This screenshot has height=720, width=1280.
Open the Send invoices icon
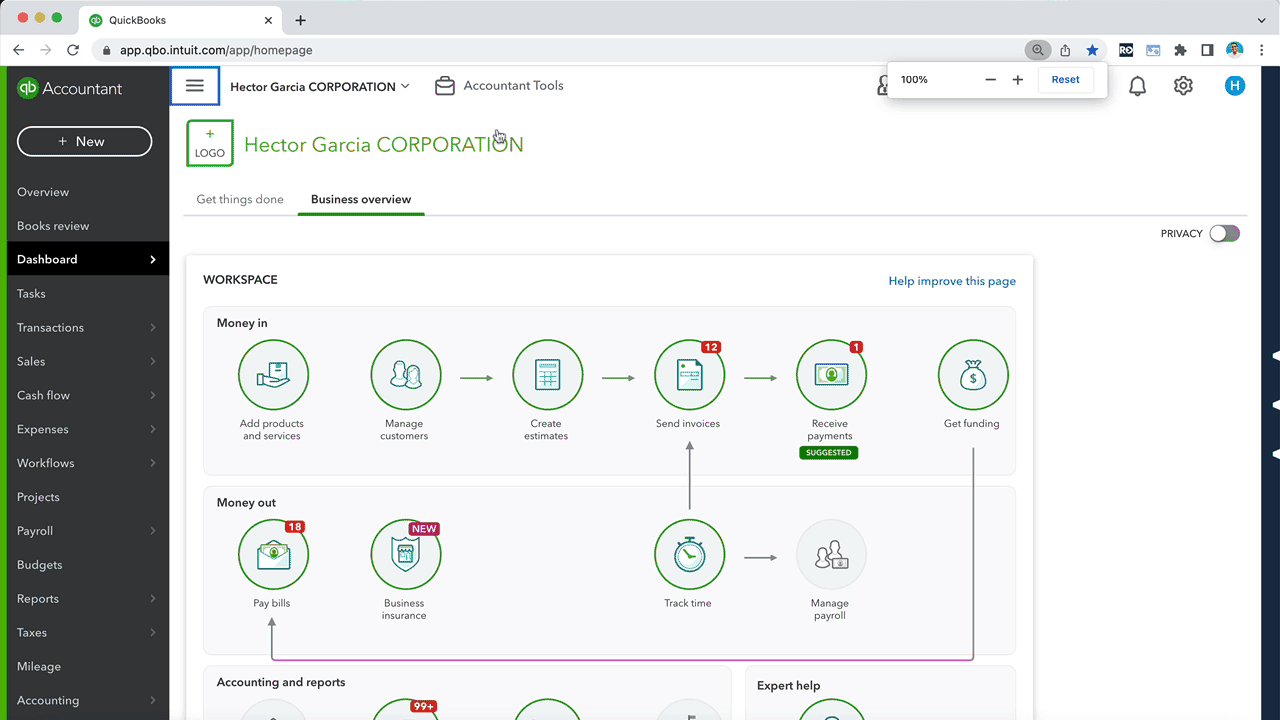coord(689,376)
